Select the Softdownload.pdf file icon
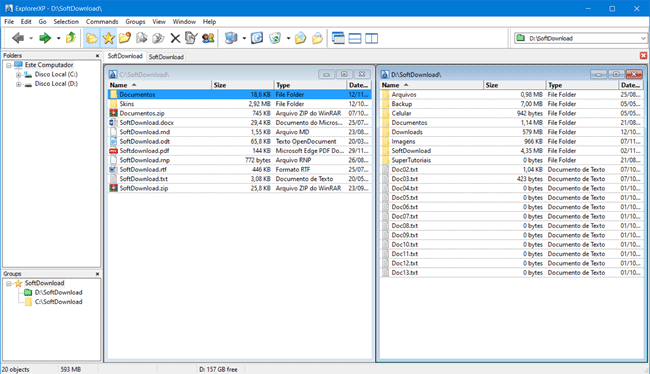This screenshot has width=650, height=374. click(x=113, y=151)
